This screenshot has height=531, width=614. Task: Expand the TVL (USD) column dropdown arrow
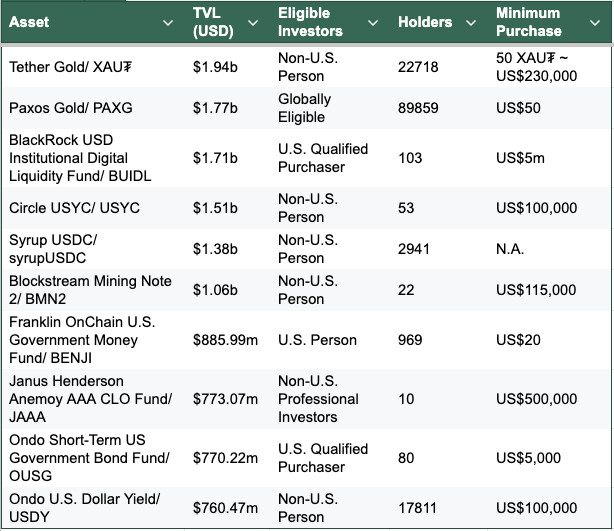(x=259, y=22)
